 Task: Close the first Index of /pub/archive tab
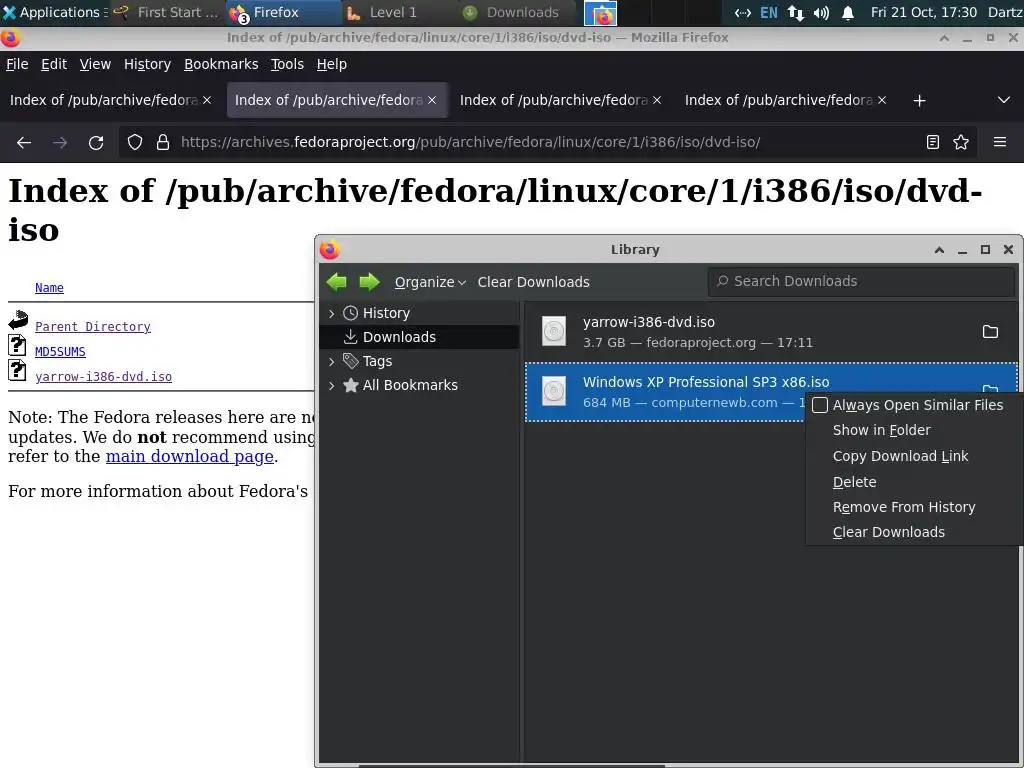[207, 100]
